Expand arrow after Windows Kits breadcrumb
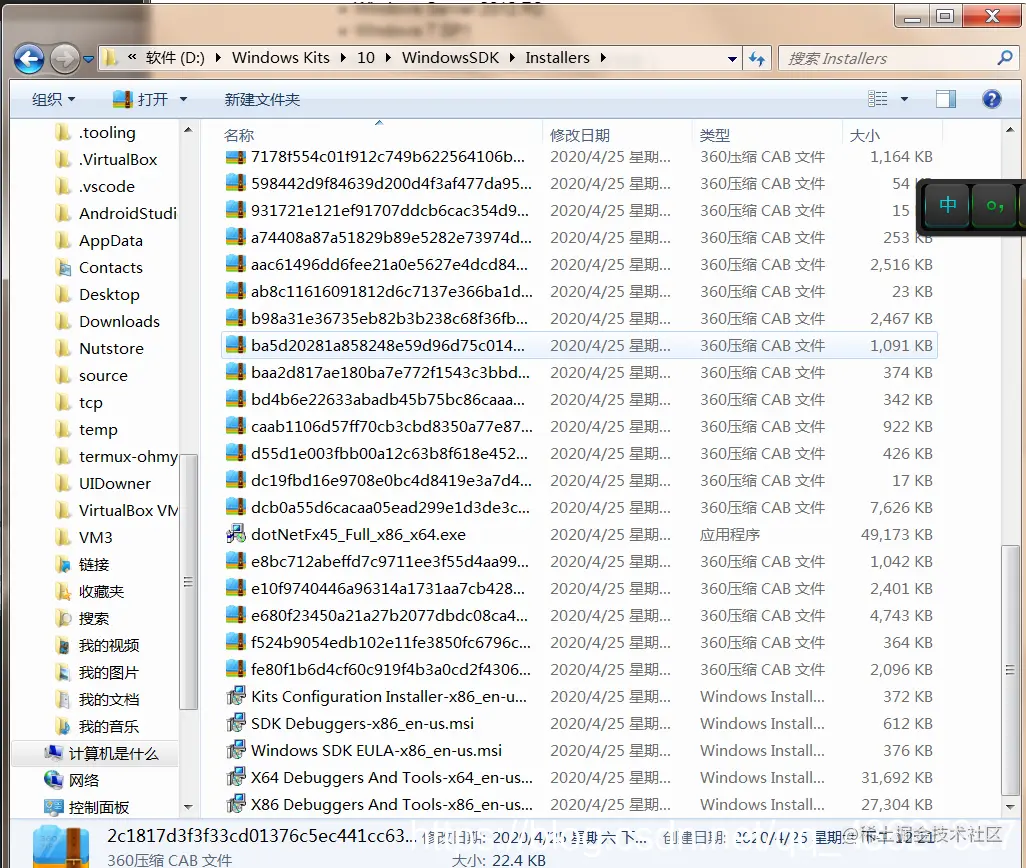 (x=343, y=58)
